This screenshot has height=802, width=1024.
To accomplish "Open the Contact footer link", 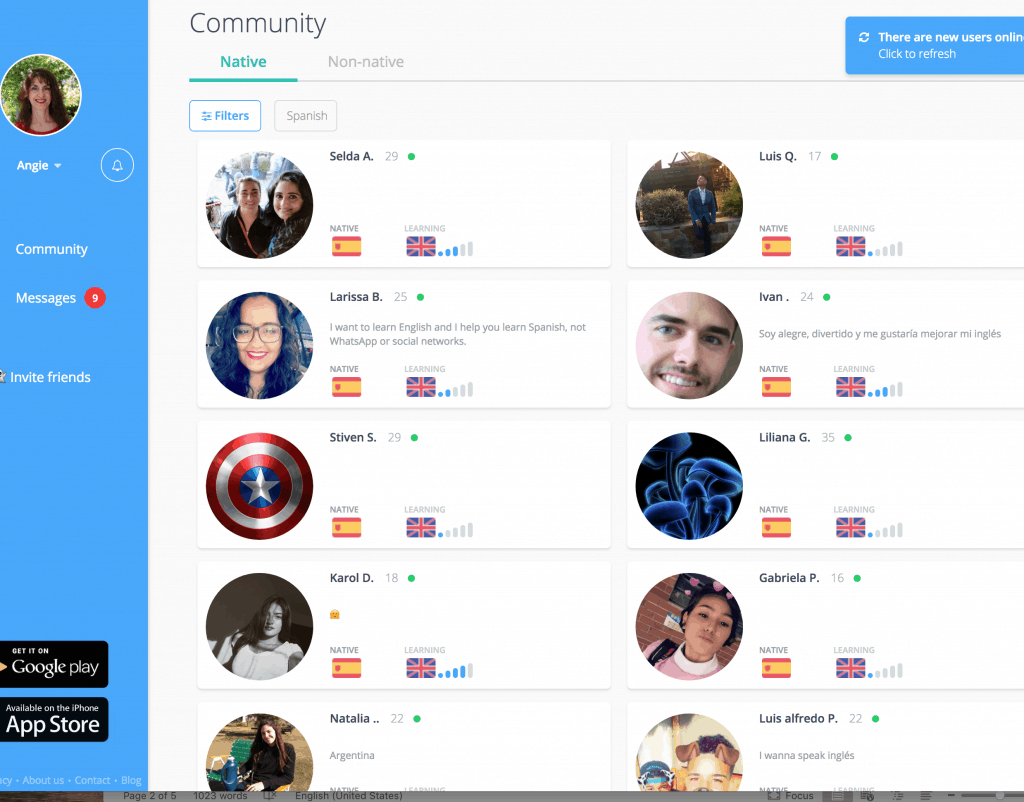I will [x=93, y=780].
